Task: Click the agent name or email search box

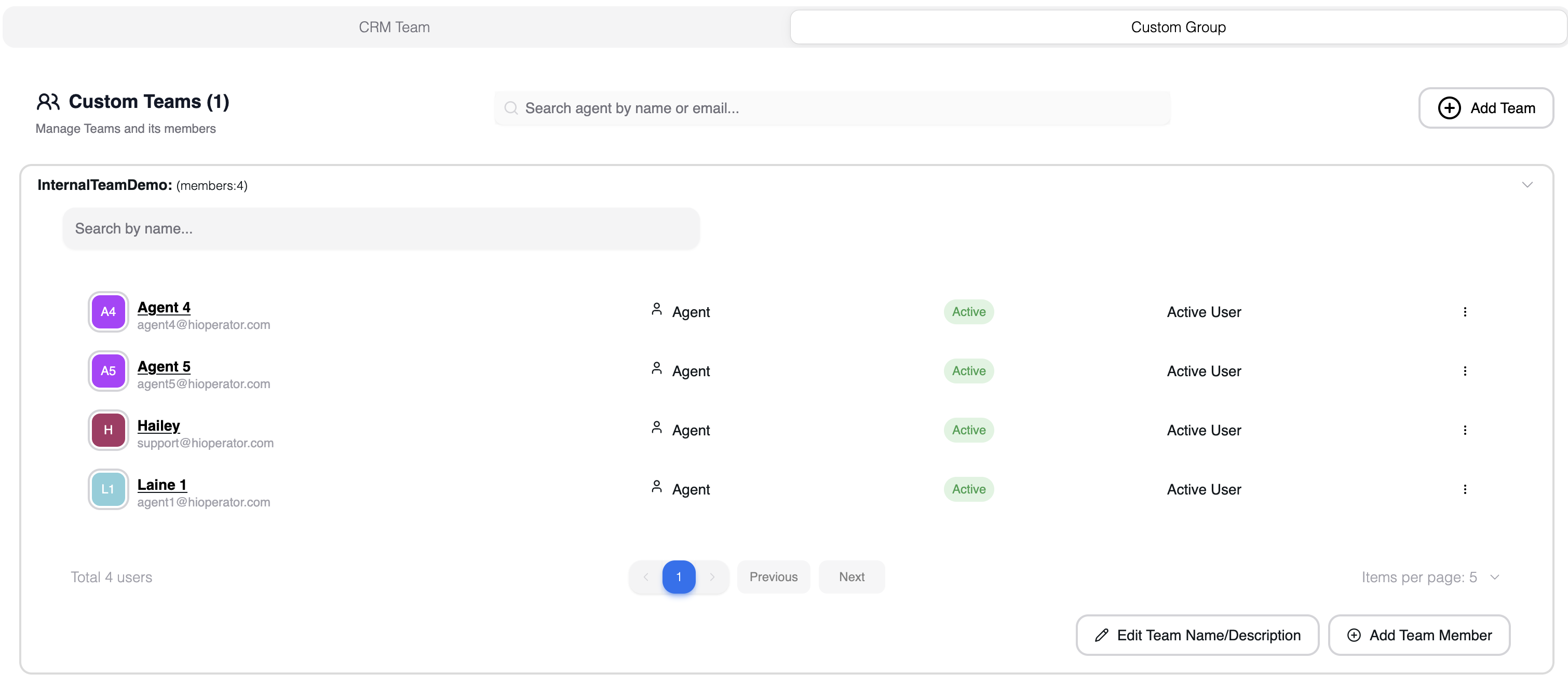Action: coord(831,108)
